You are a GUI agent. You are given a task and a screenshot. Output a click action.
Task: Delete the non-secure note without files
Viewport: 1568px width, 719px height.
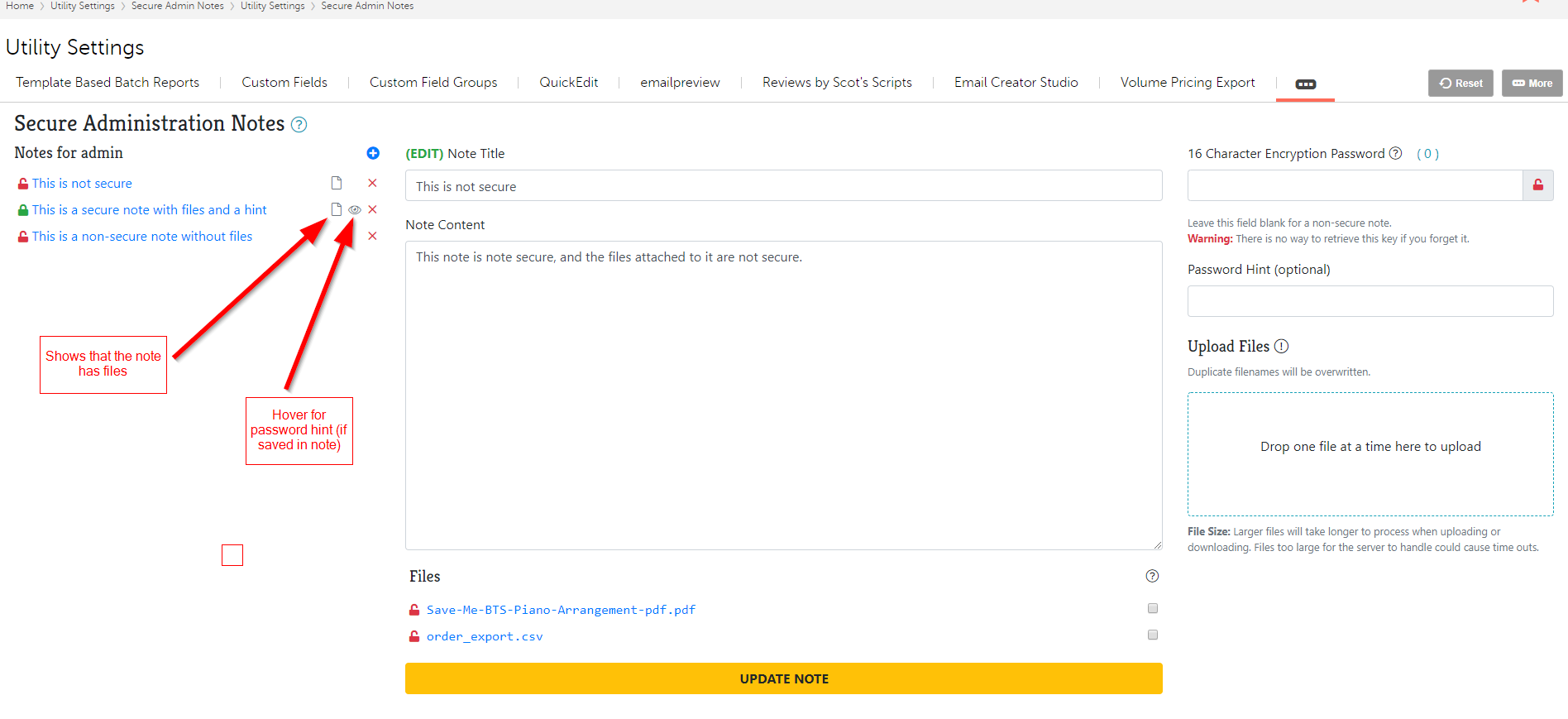(372, 237)
